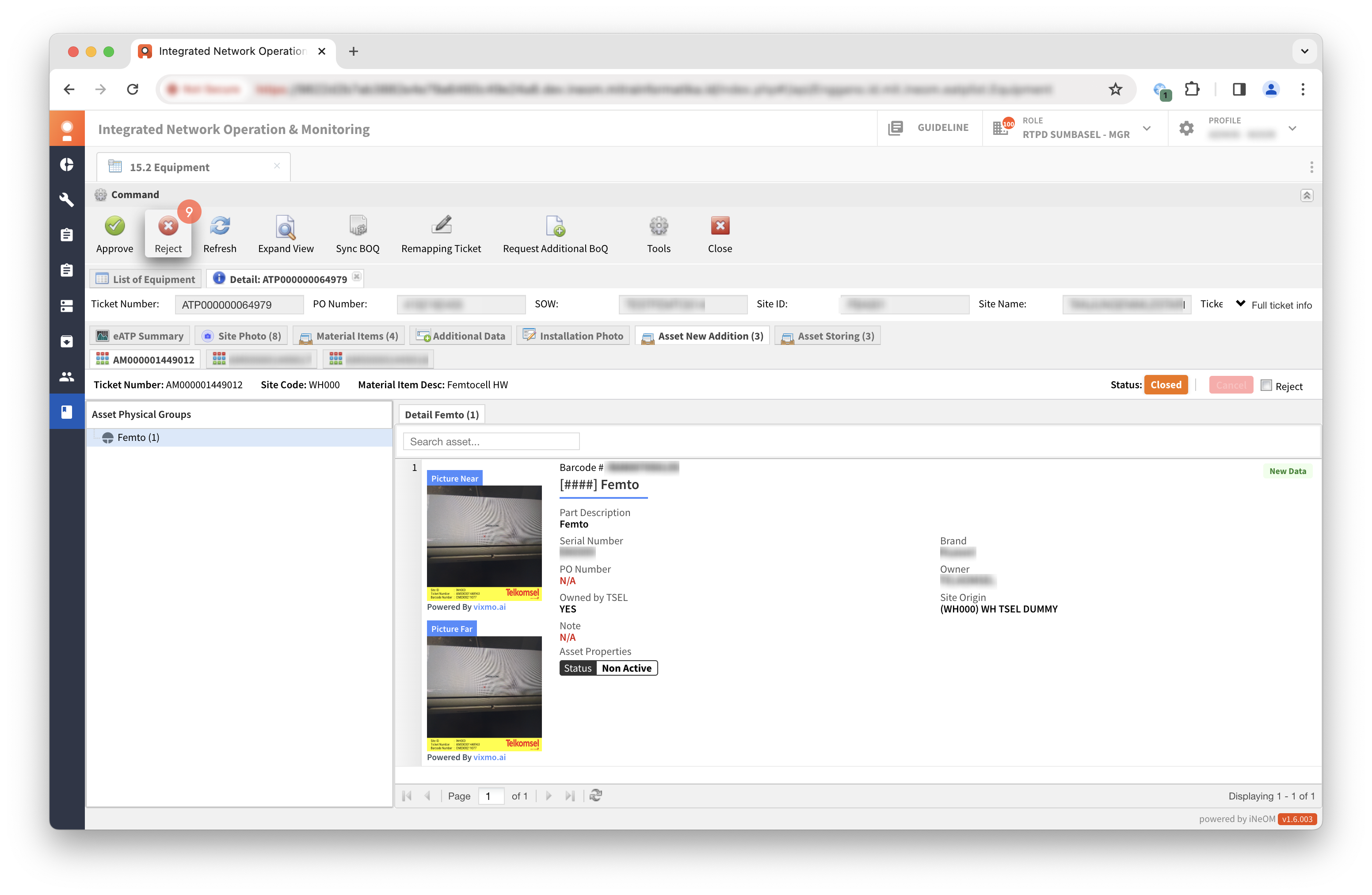Open the tab bar options kebab menu
Image resolution: width=1372 pixels, height=895 pixels.
[x=1311, y=167]
